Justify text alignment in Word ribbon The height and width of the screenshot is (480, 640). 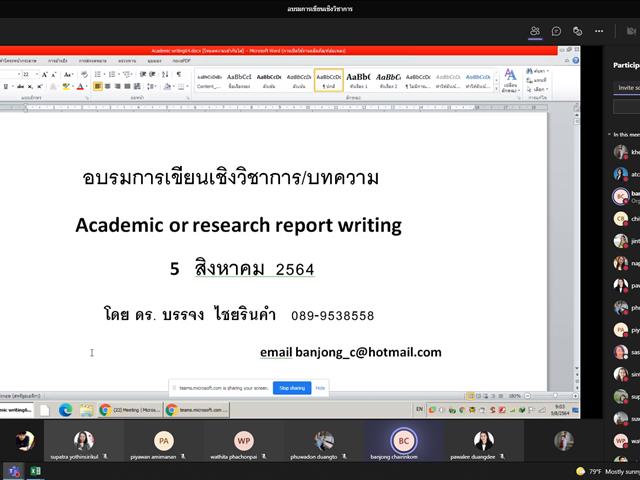[x=127, y=87]
